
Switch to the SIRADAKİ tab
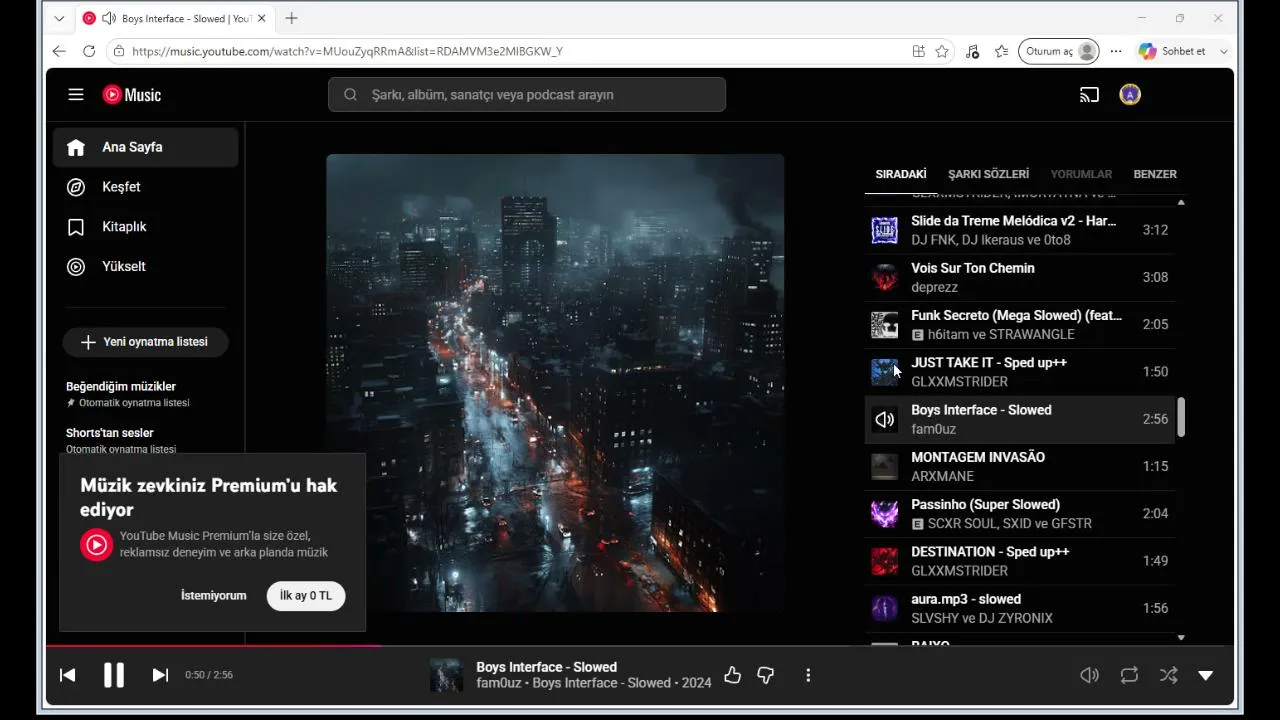tap(901, 174)
